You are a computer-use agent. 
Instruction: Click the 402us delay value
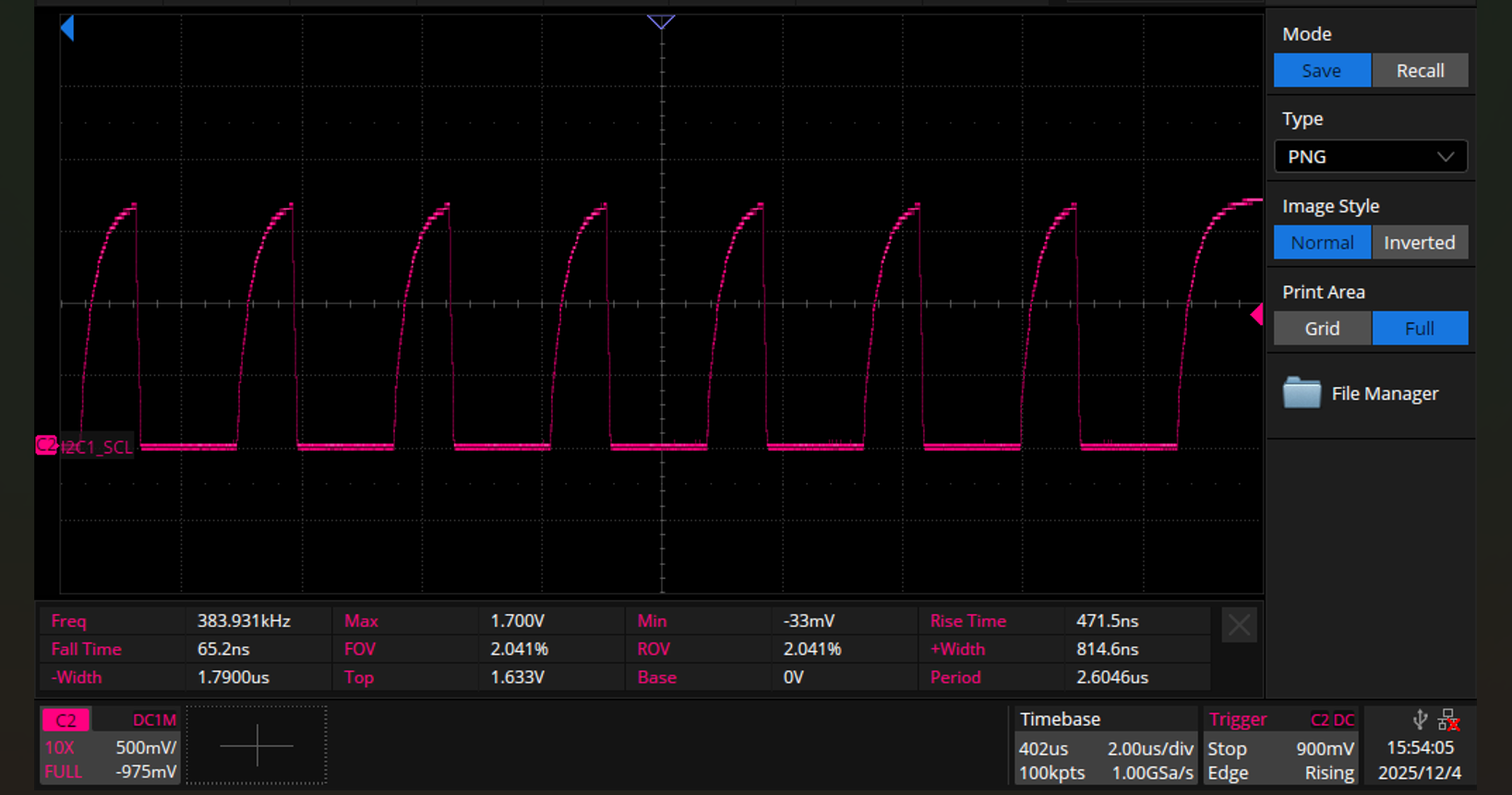tap(1043, 749)
